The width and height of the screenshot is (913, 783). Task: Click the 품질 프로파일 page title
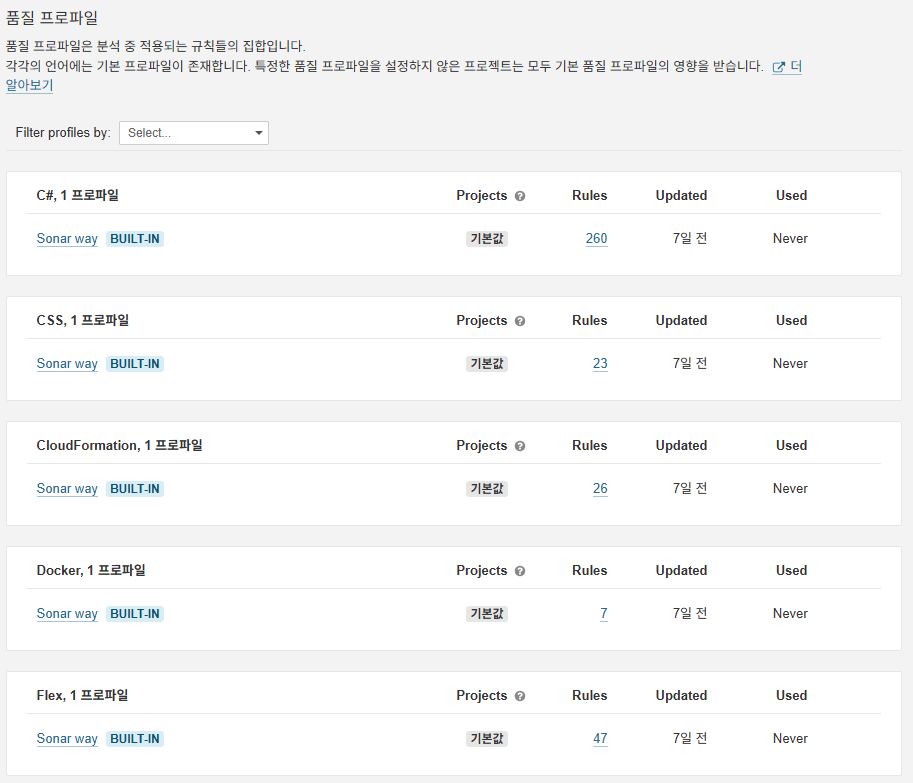click(x=51, y=18)
